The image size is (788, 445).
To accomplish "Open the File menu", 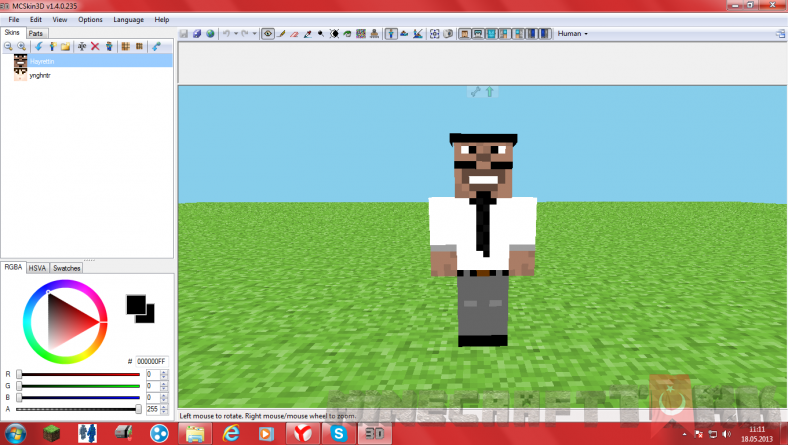I will pyautogui.click(x=14, y=20).
